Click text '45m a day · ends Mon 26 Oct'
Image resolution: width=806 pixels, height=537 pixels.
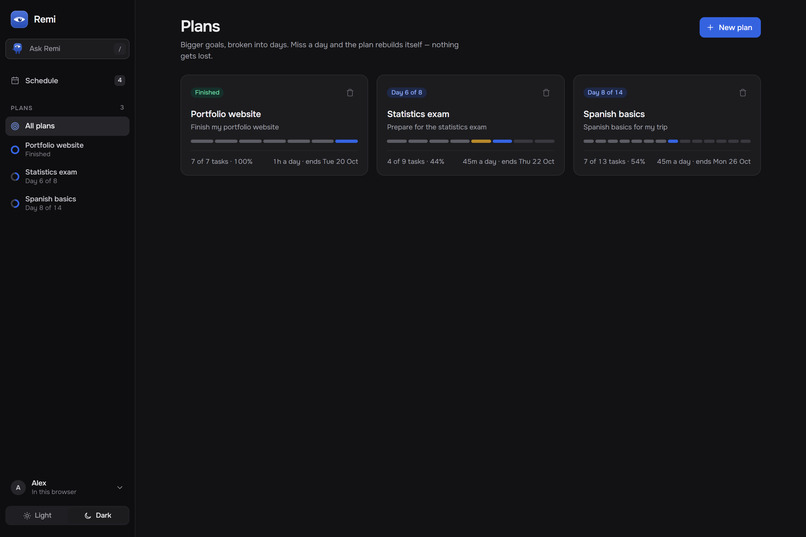pyautogui.click(x=704, y=161)
